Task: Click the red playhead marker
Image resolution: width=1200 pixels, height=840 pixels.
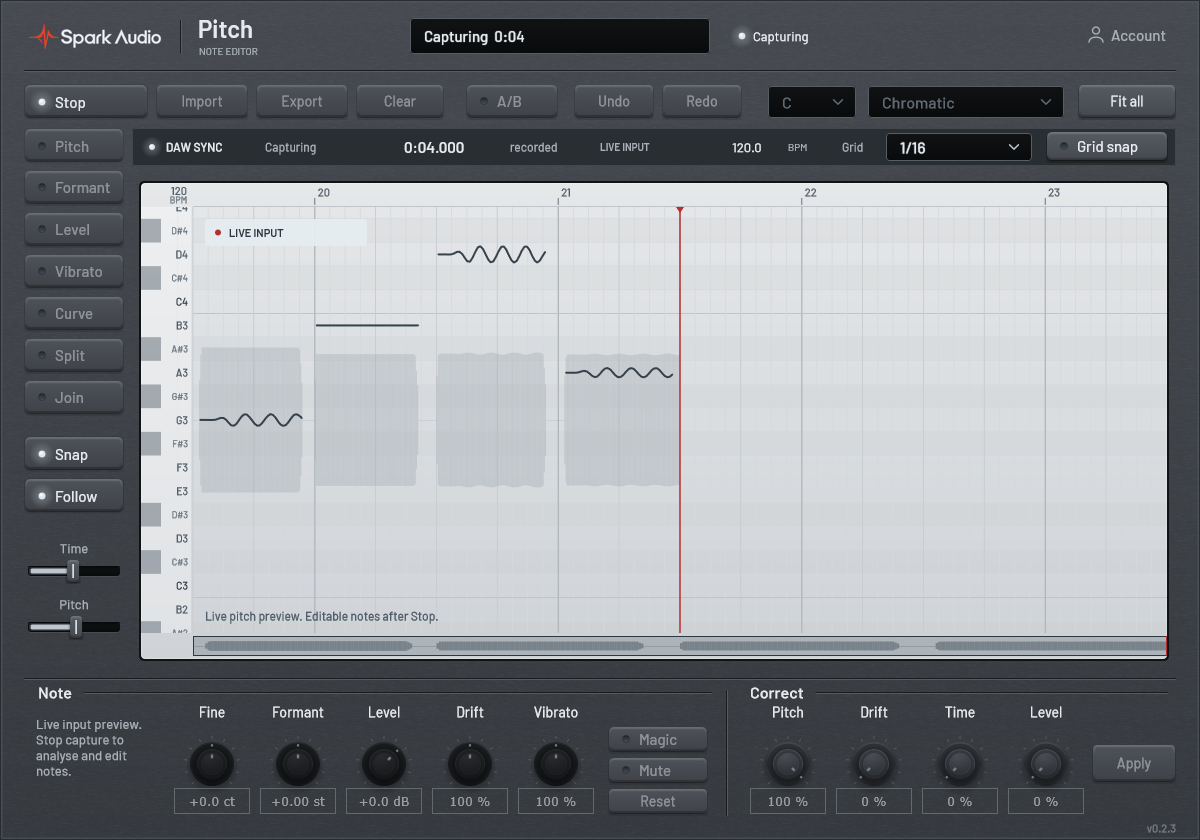Action: (680, 210)
